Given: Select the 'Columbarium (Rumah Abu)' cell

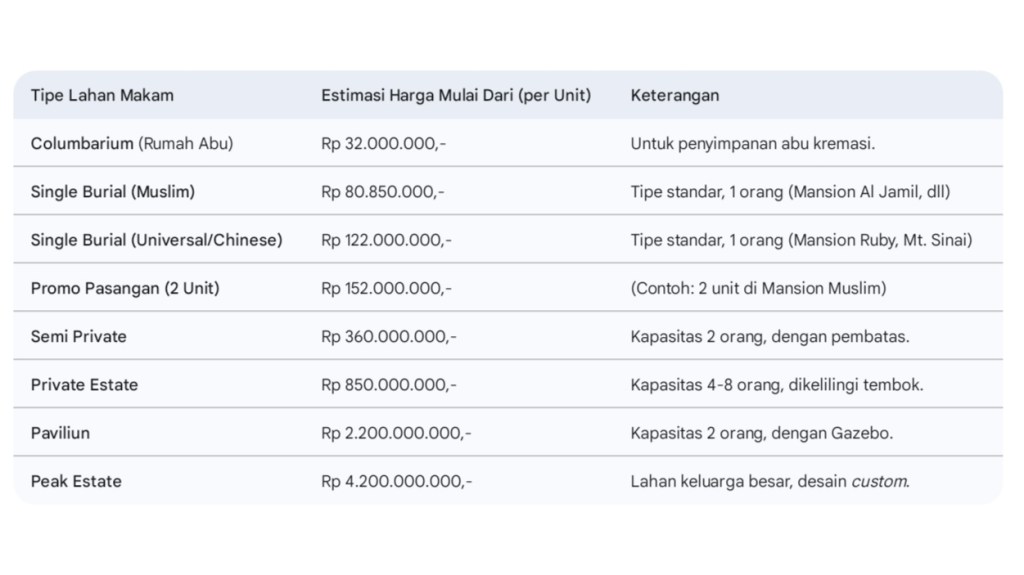Looking at the screenshot, I should coord(132,144).
